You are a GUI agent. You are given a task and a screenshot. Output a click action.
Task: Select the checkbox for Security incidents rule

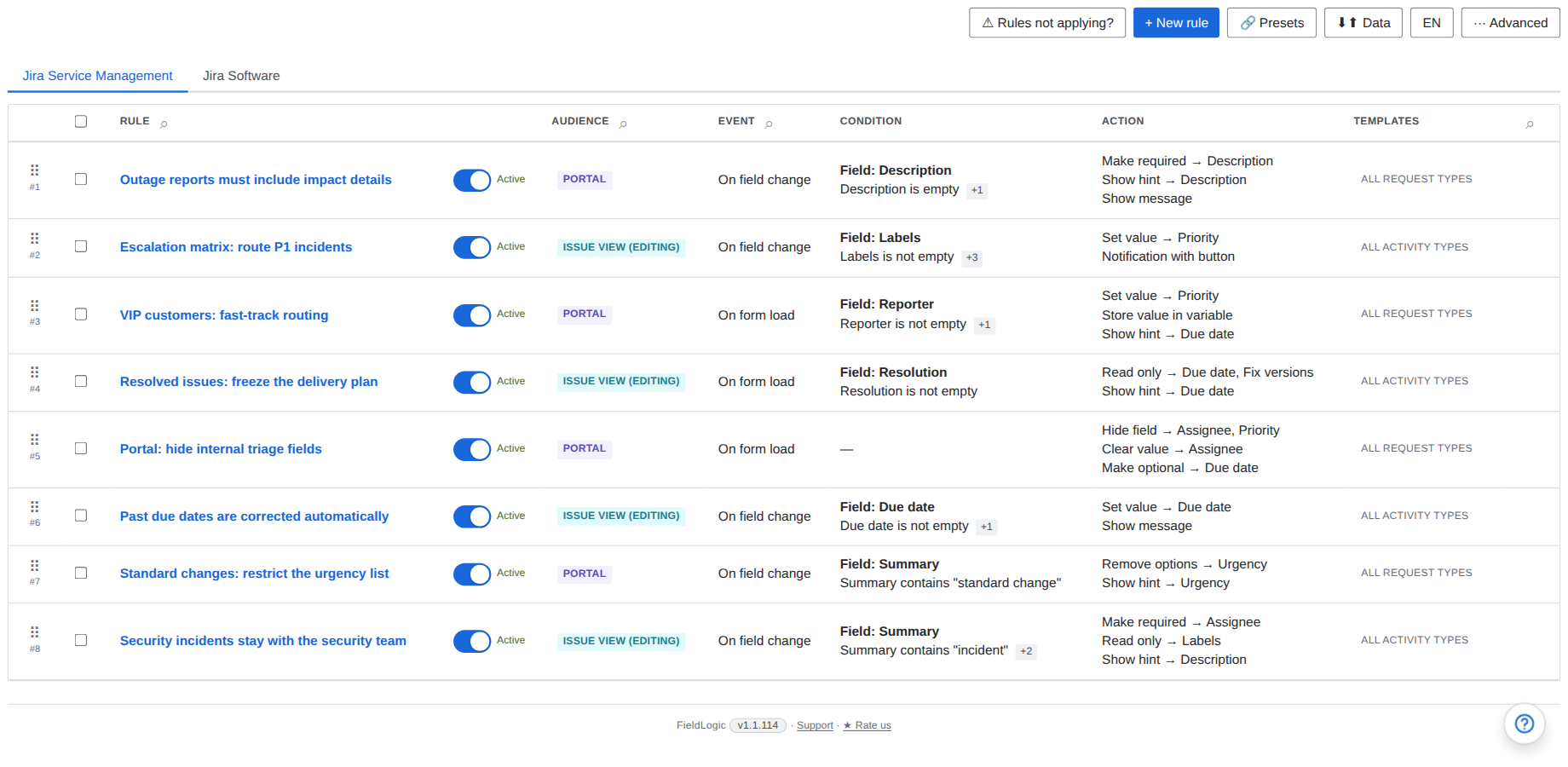click(x=81, y=640)
